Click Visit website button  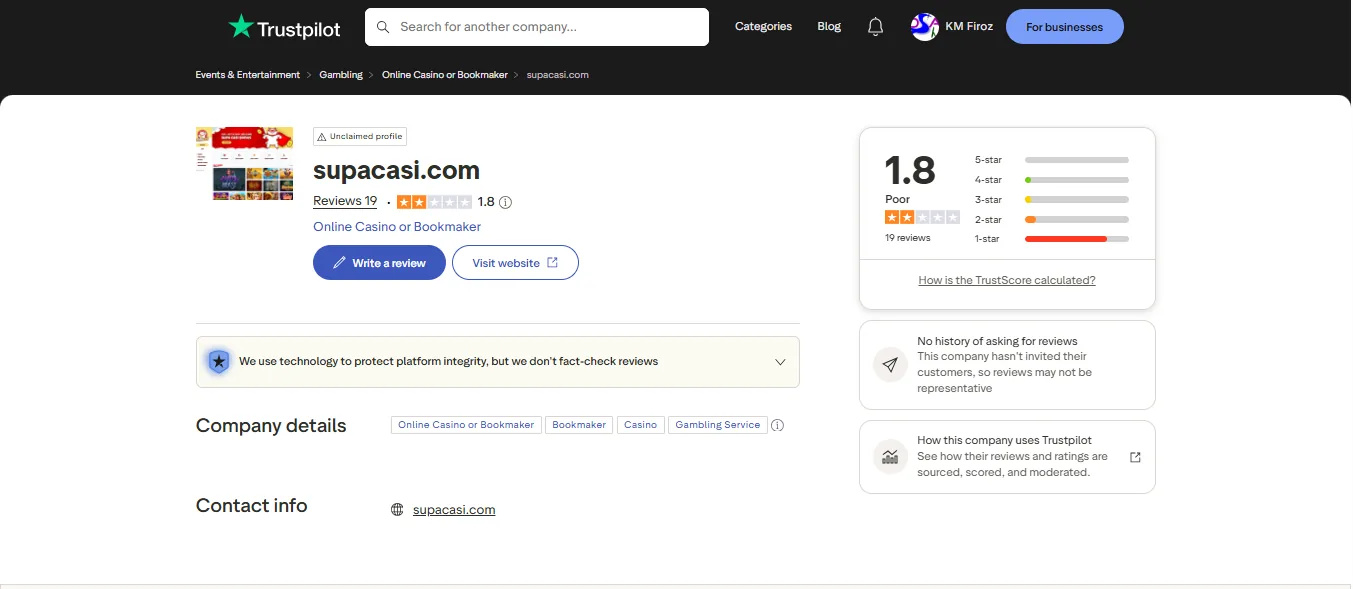[x=515, y=263]
